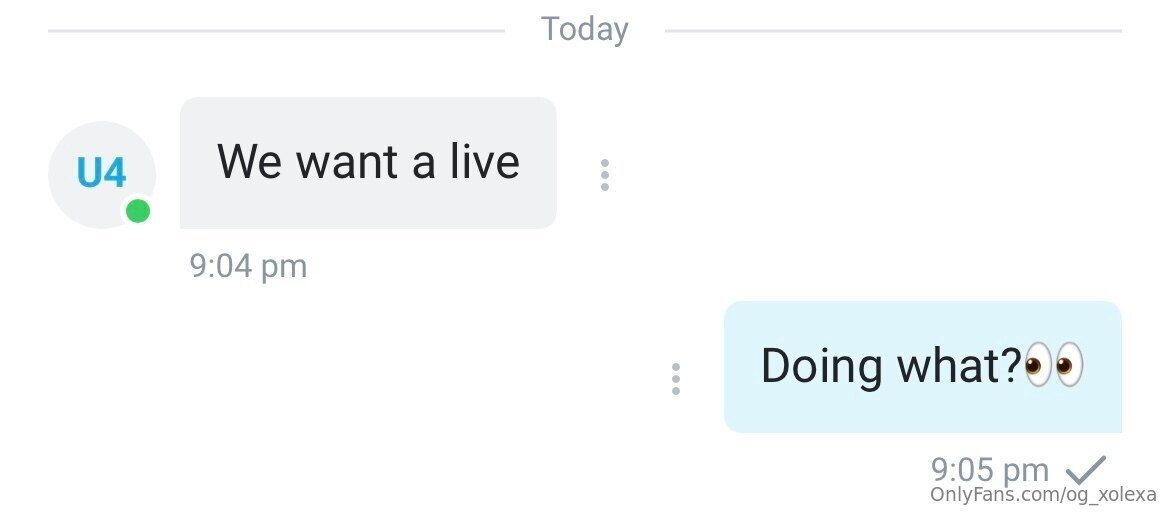1170x519 pixels.
Task: Open the OnlyFans.com/og_xolexa watermark link
Action: (x=1043, y=494)
